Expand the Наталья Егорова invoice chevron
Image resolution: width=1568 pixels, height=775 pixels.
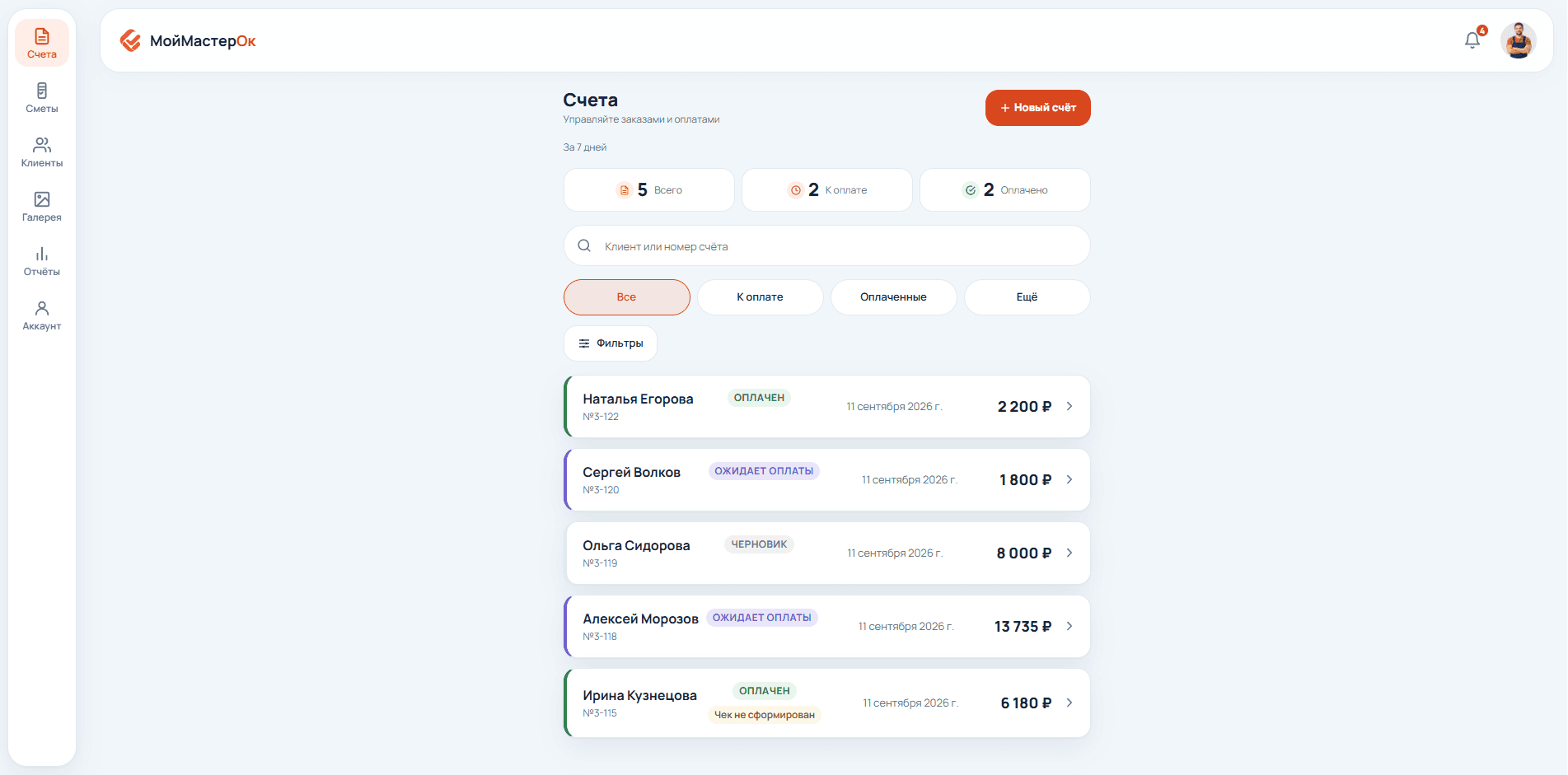coord(1070,406)
